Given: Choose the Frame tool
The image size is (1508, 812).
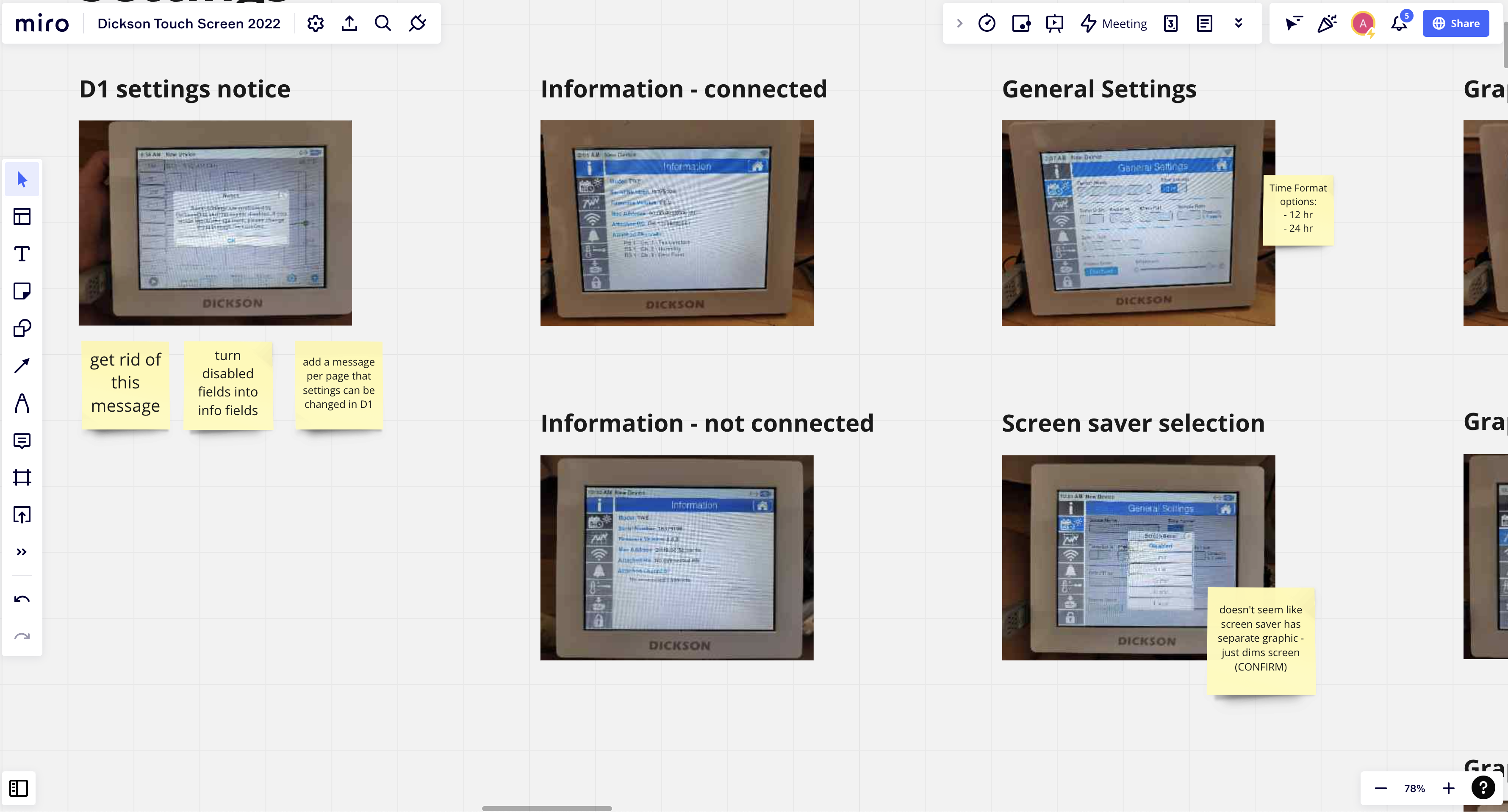Looking at the screenshot, I should [22, 478].
